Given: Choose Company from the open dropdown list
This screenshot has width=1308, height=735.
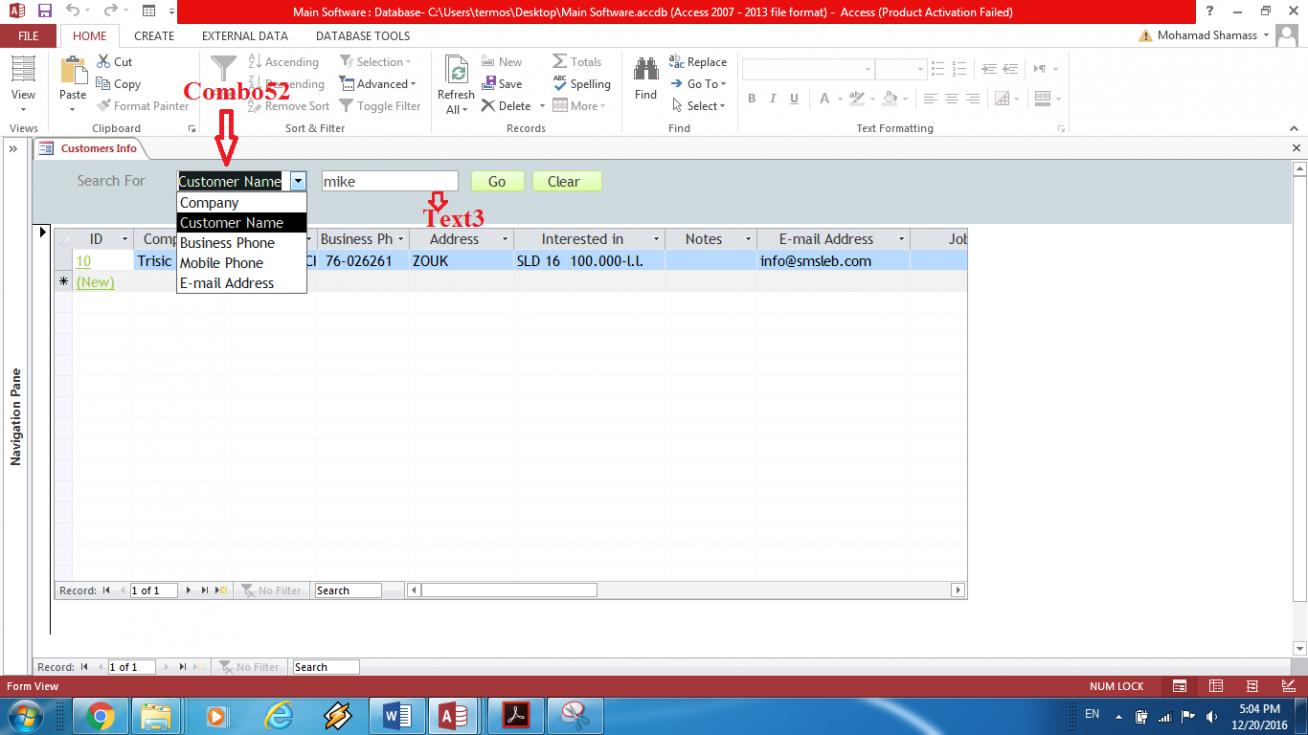Looking at the screenshot, I should [241, 203].
